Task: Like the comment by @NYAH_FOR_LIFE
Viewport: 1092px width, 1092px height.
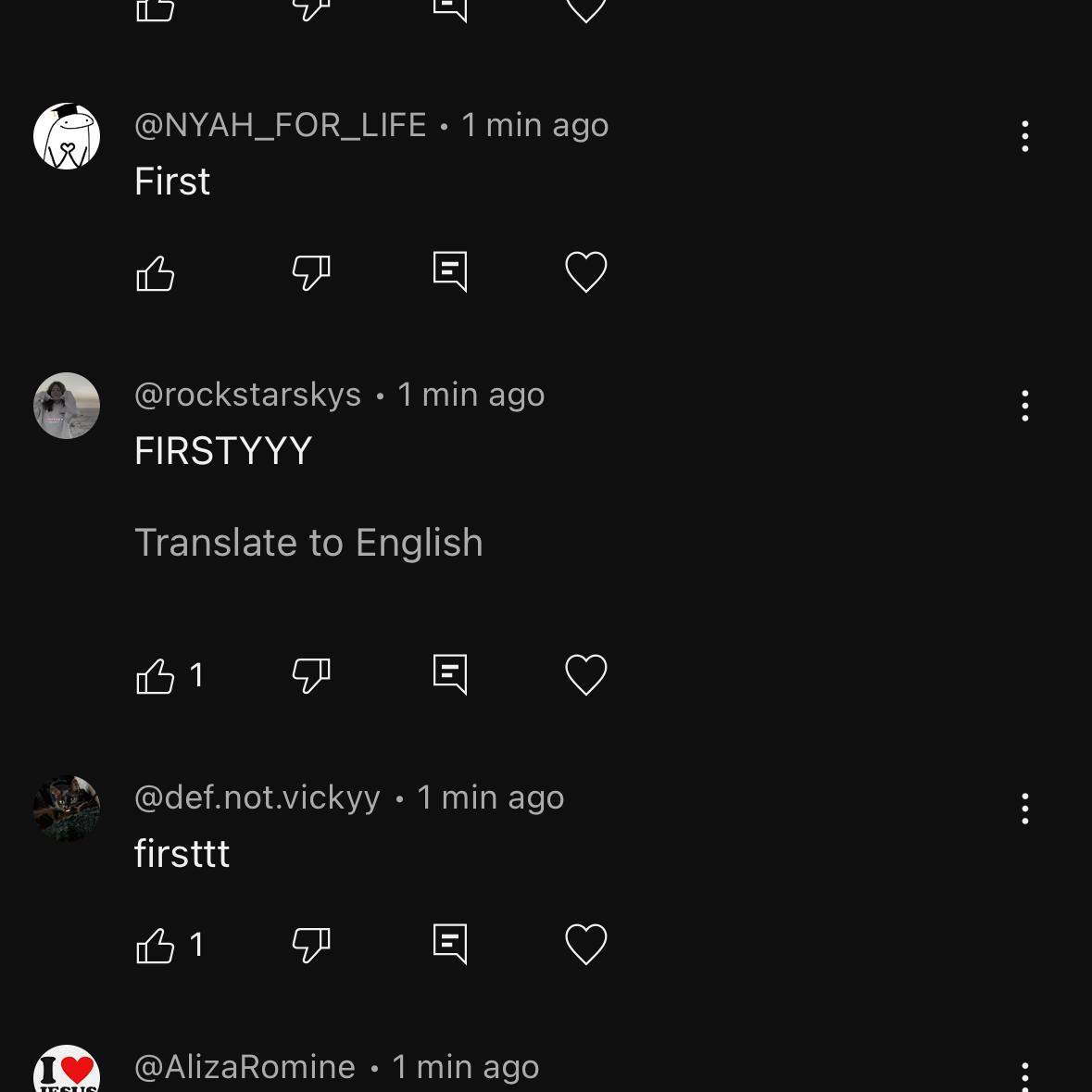Action: [x=156, y=273]
